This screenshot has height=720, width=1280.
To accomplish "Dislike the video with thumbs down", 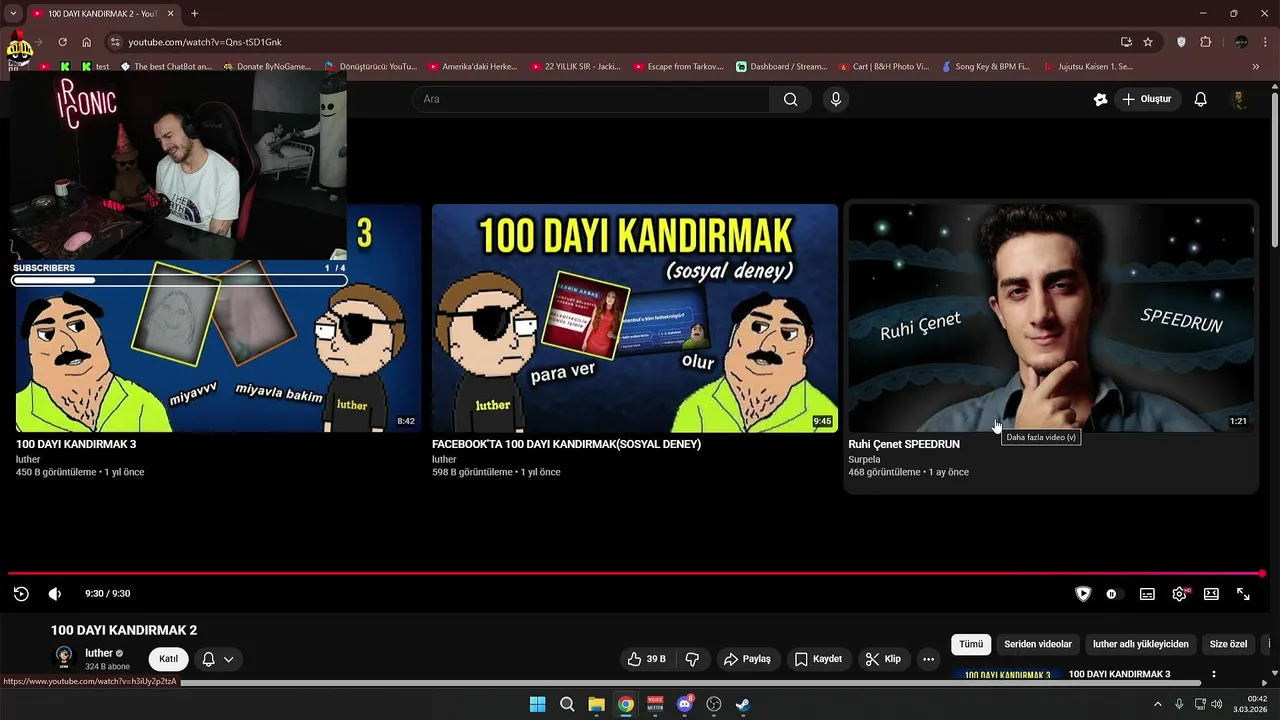I will 691,659.
